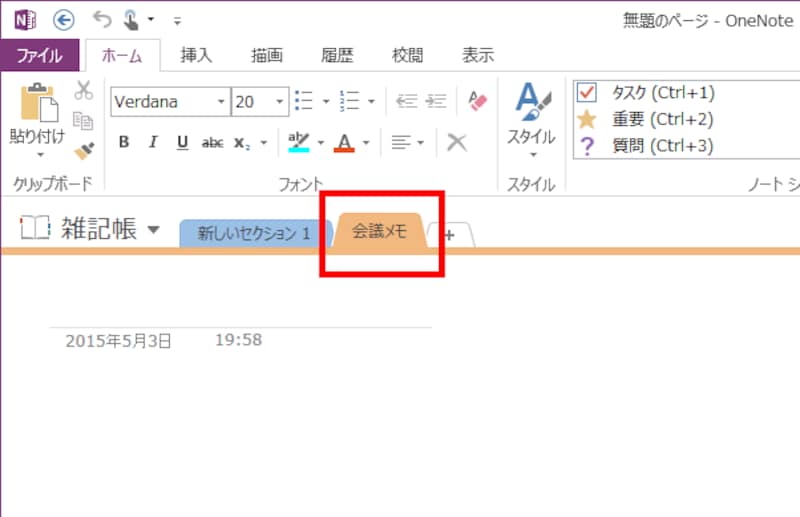This screenshot has width=800, height=517.
Task: Toggle subscript formatting
Action: 242,143
